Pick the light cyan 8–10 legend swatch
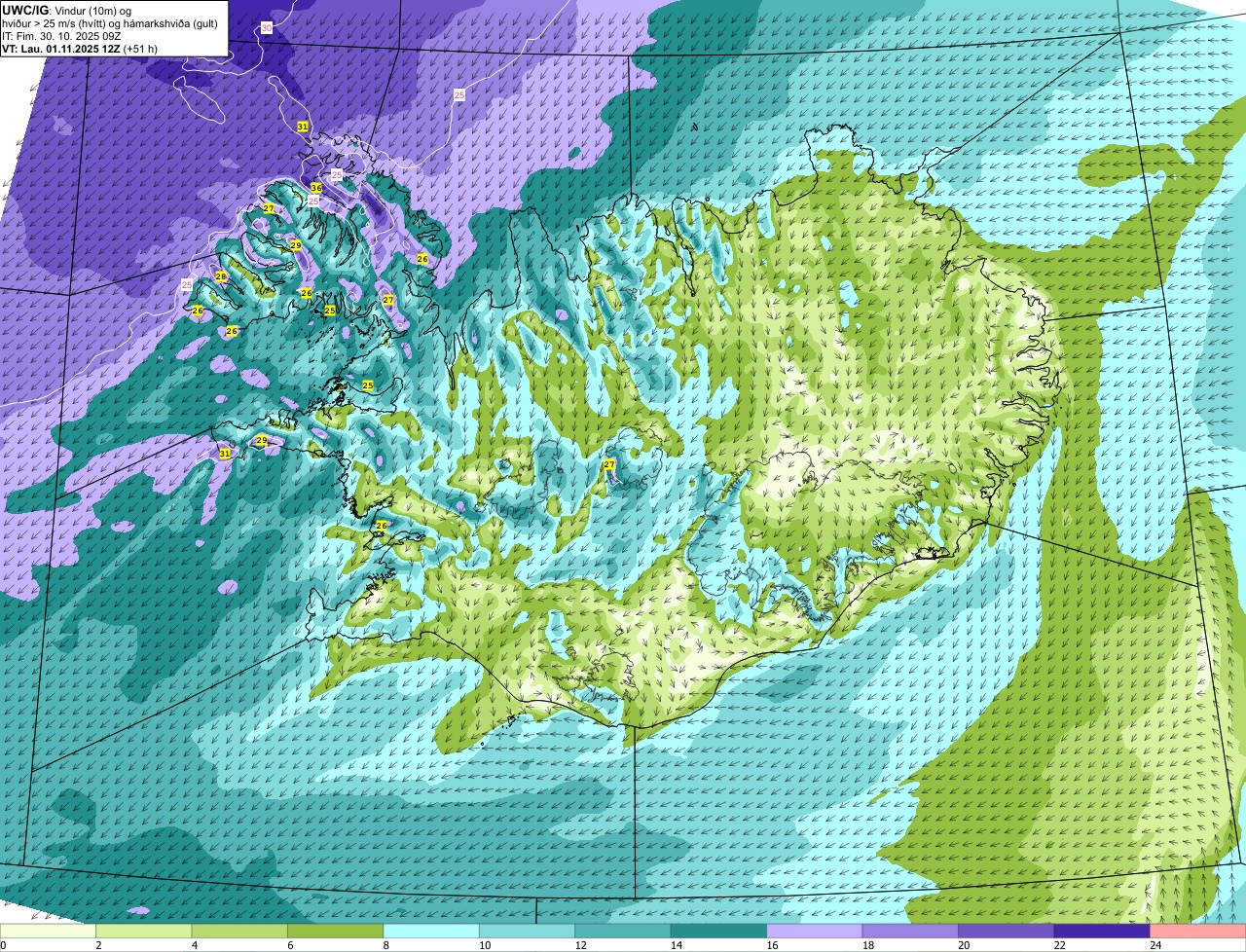This screenshot has height=952, width=1246. 431,931
